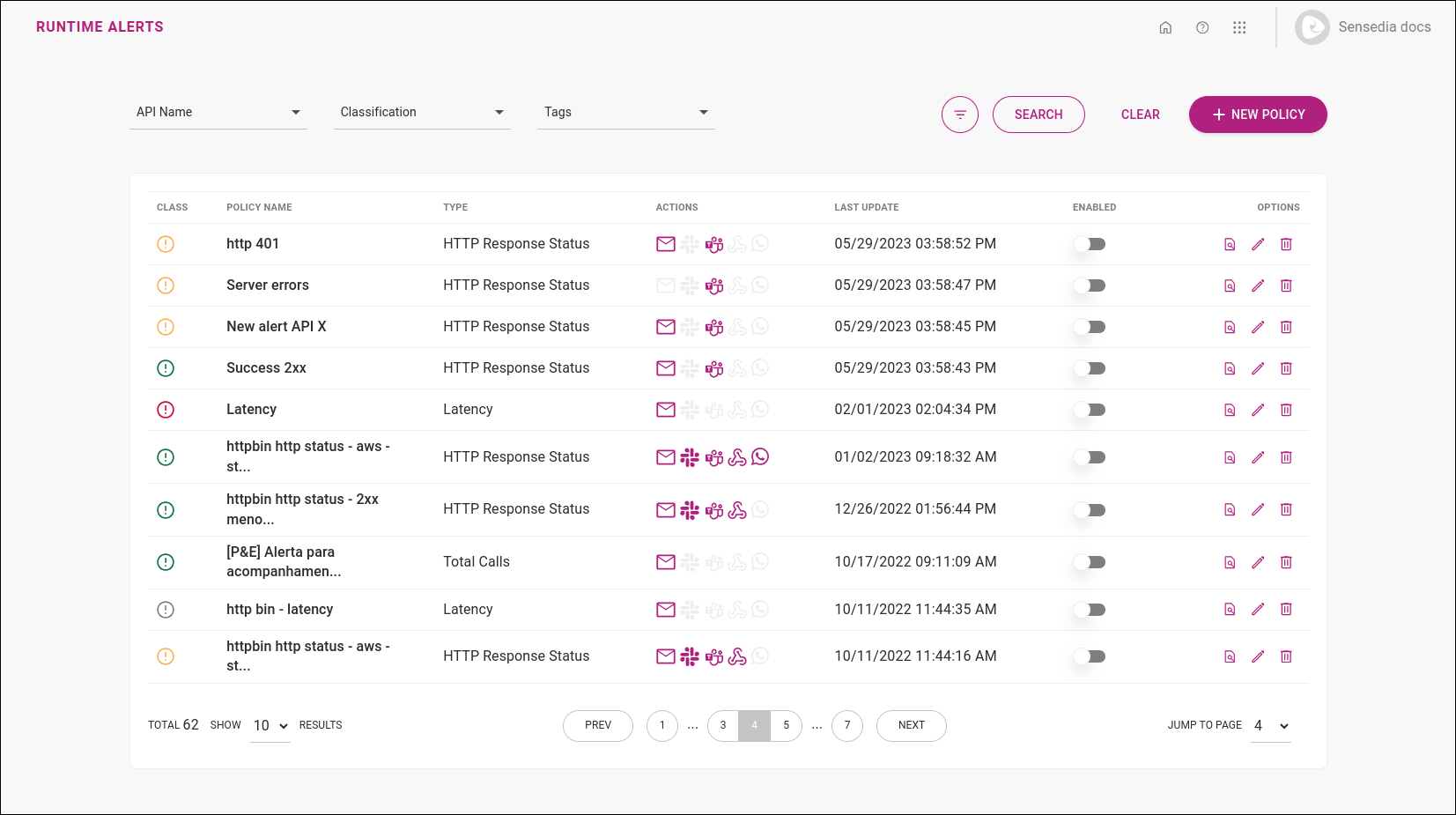
Task: Go to page 5 in pagination
Action: tap(786, 725)
